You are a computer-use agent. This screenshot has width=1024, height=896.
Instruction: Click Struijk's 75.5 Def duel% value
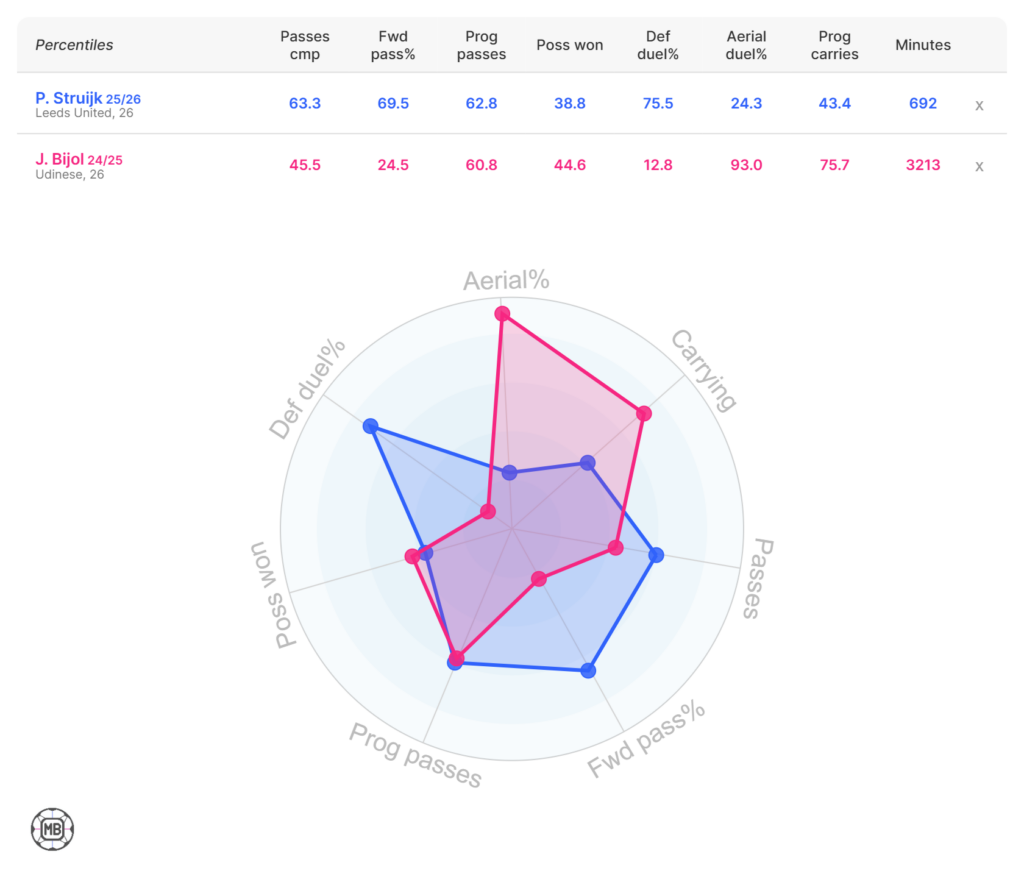point(658,104)
